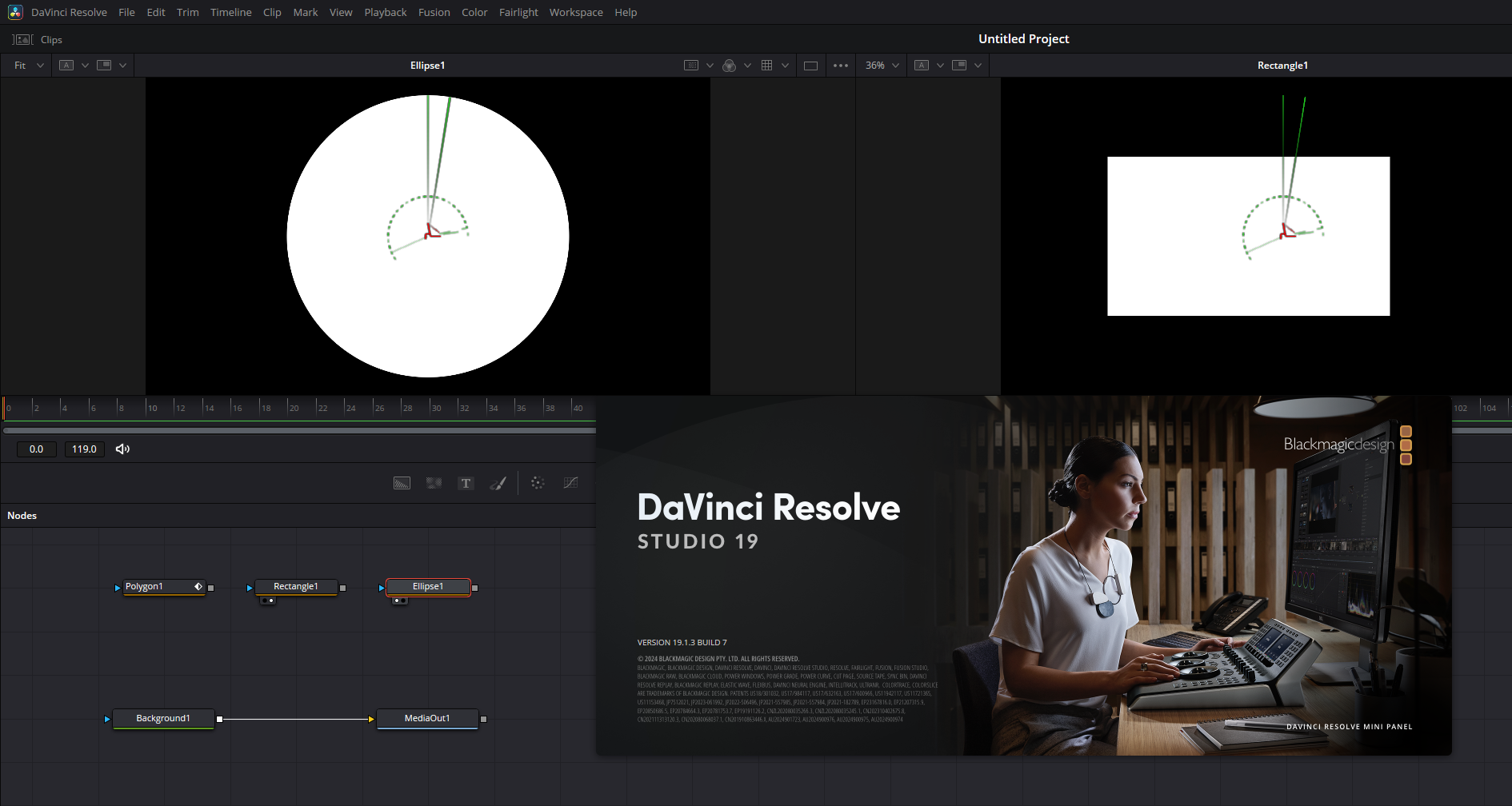Open the Help menu
The image size is (1512, 806).
(626, 12)
